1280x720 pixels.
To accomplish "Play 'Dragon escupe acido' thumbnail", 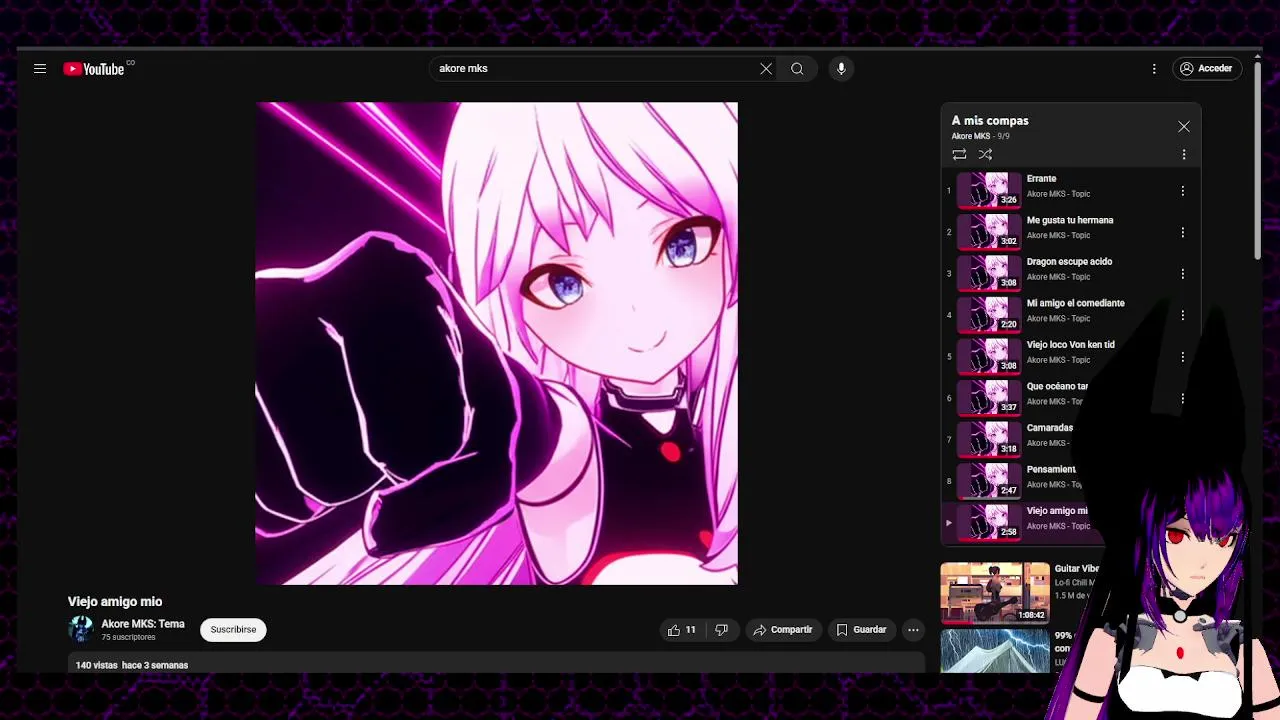I will 989,273.
